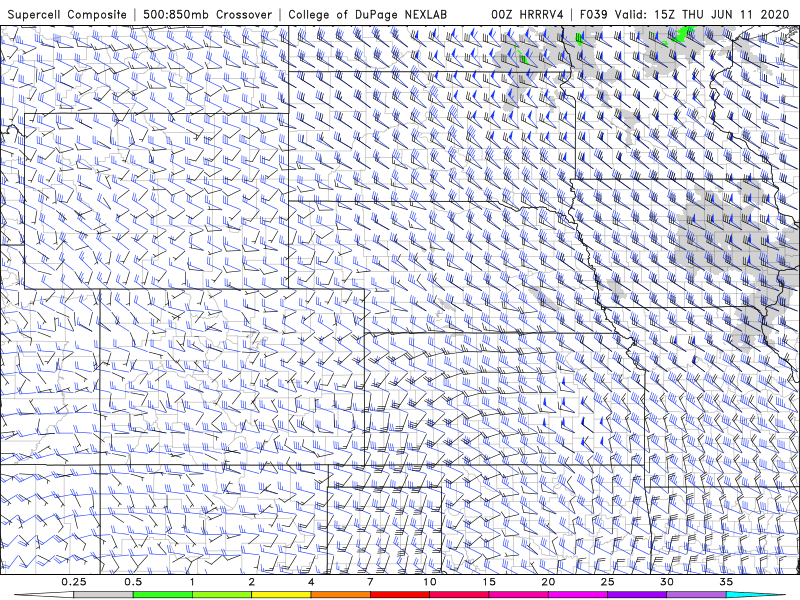Click the legend value 30

click(666, 582)
